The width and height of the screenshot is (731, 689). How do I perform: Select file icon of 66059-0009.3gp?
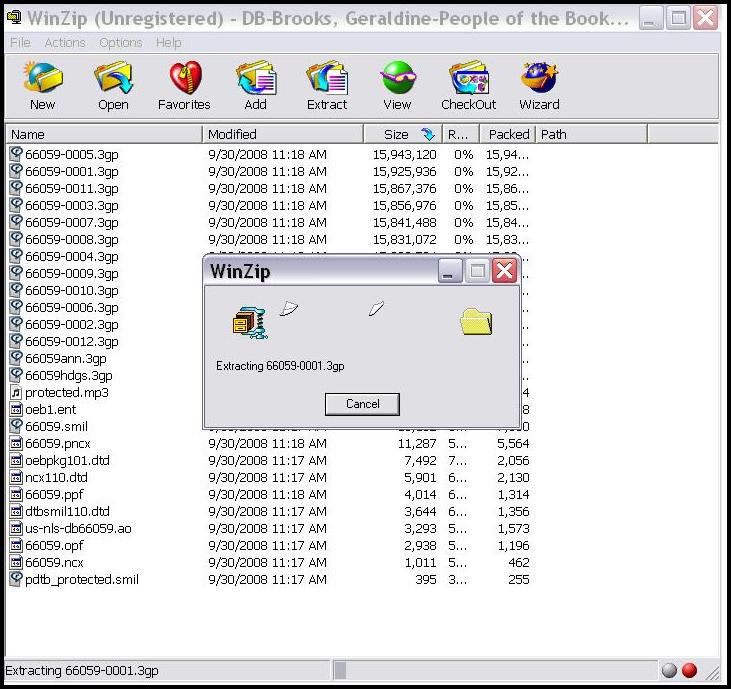(16, 273)
